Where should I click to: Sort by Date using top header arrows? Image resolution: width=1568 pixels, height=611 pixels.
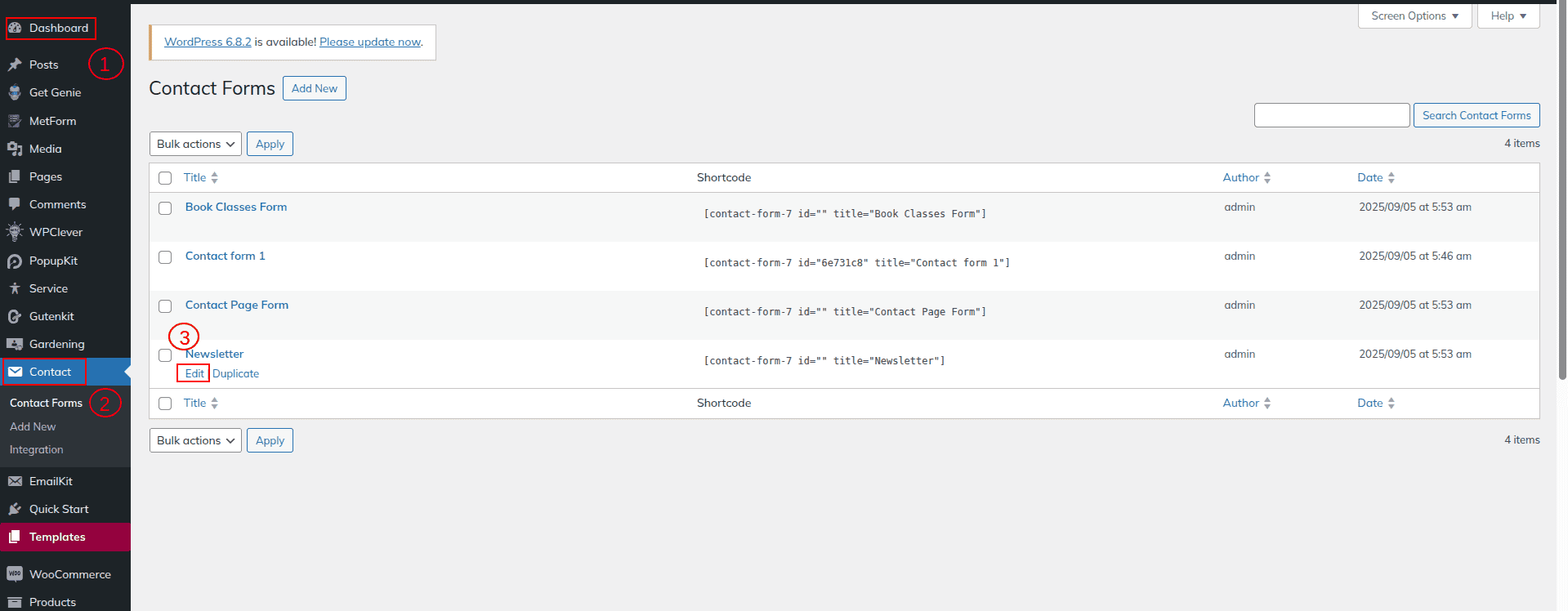1392,177
